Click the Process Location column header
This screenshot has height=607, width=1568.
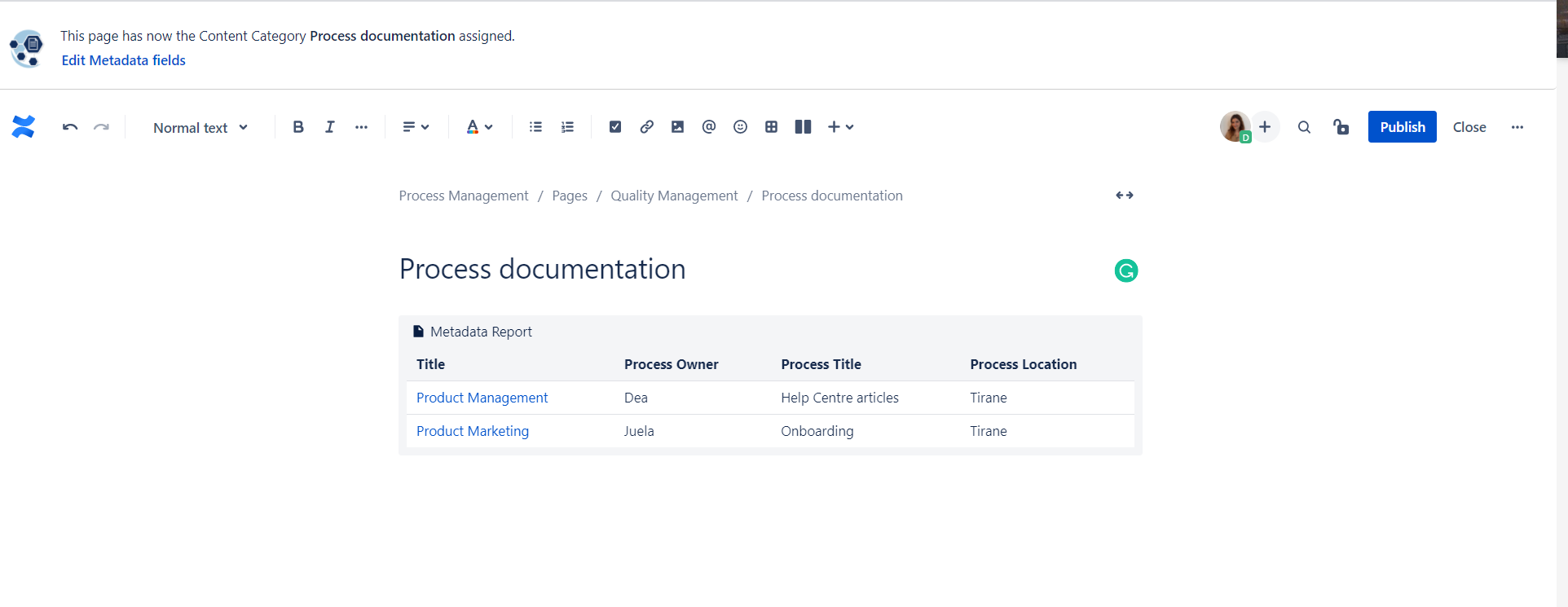point(1024,364)
